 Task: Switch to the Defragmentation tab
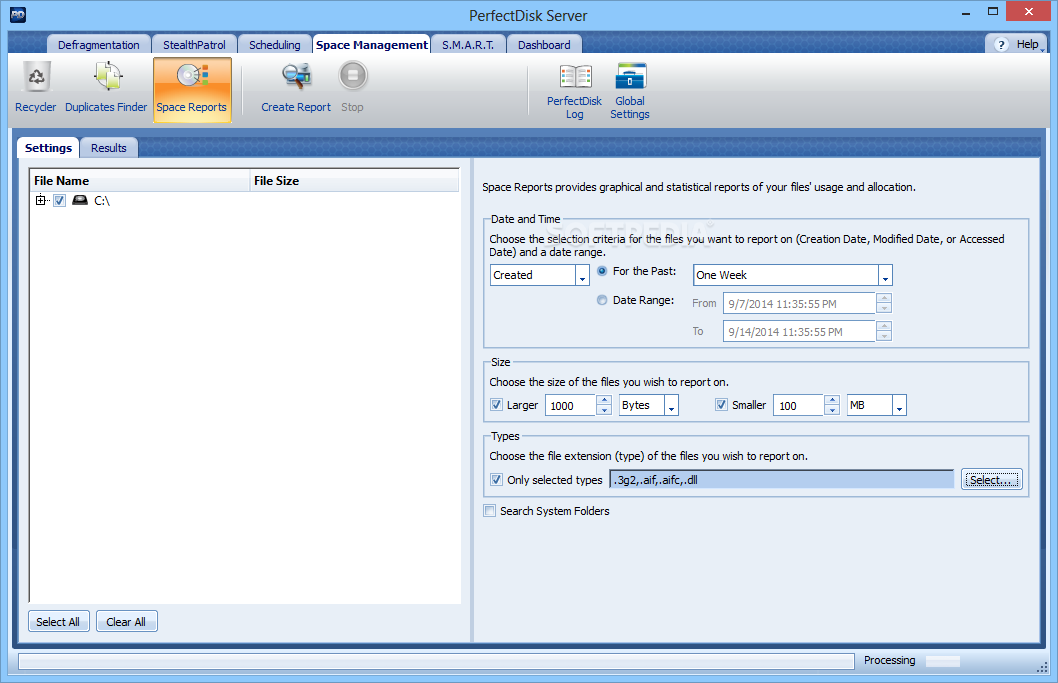99,45
